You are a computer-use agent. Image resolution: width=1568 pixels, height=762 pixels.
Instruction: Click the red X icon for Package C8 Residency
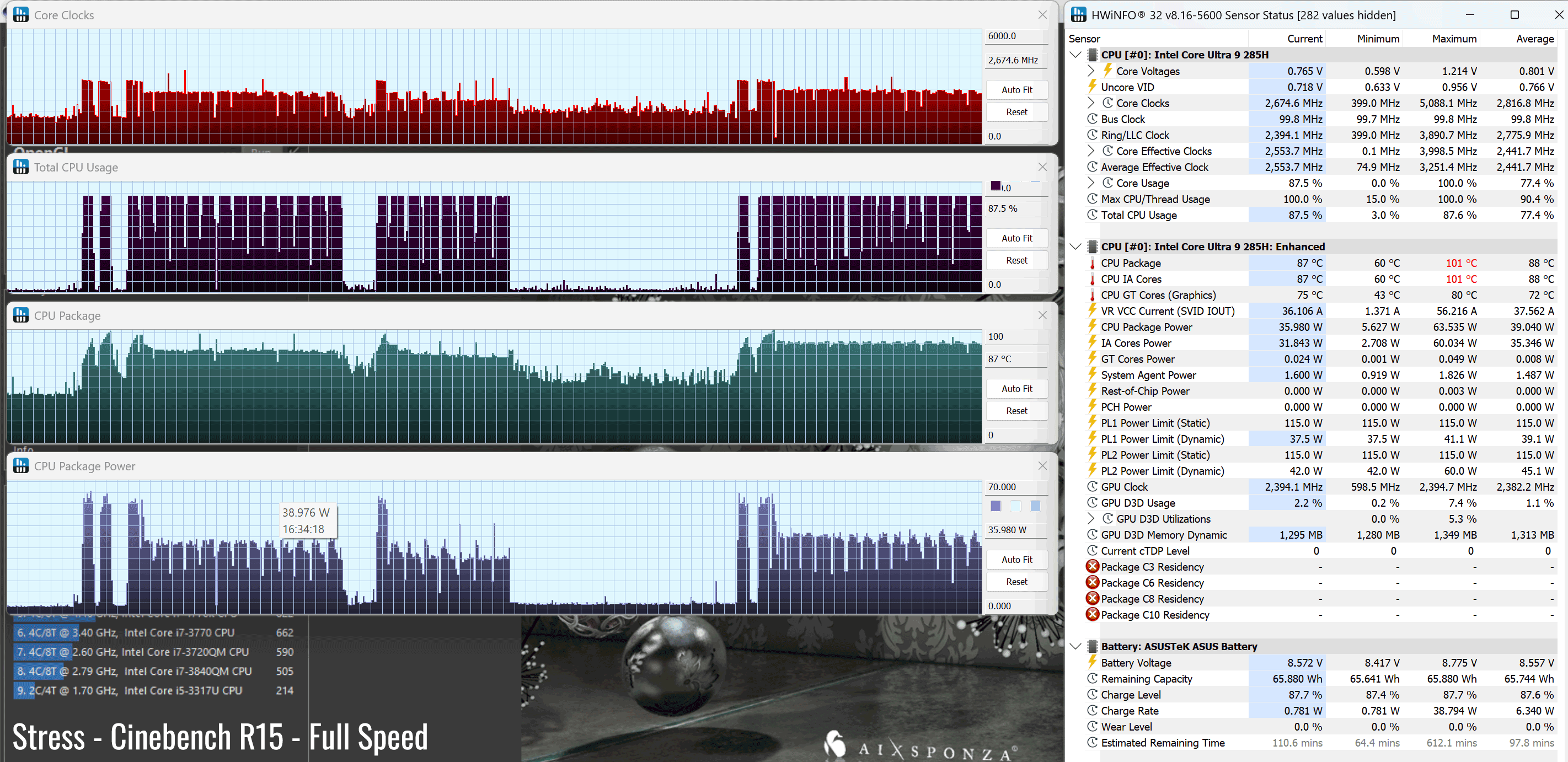tap(1093, 598)
